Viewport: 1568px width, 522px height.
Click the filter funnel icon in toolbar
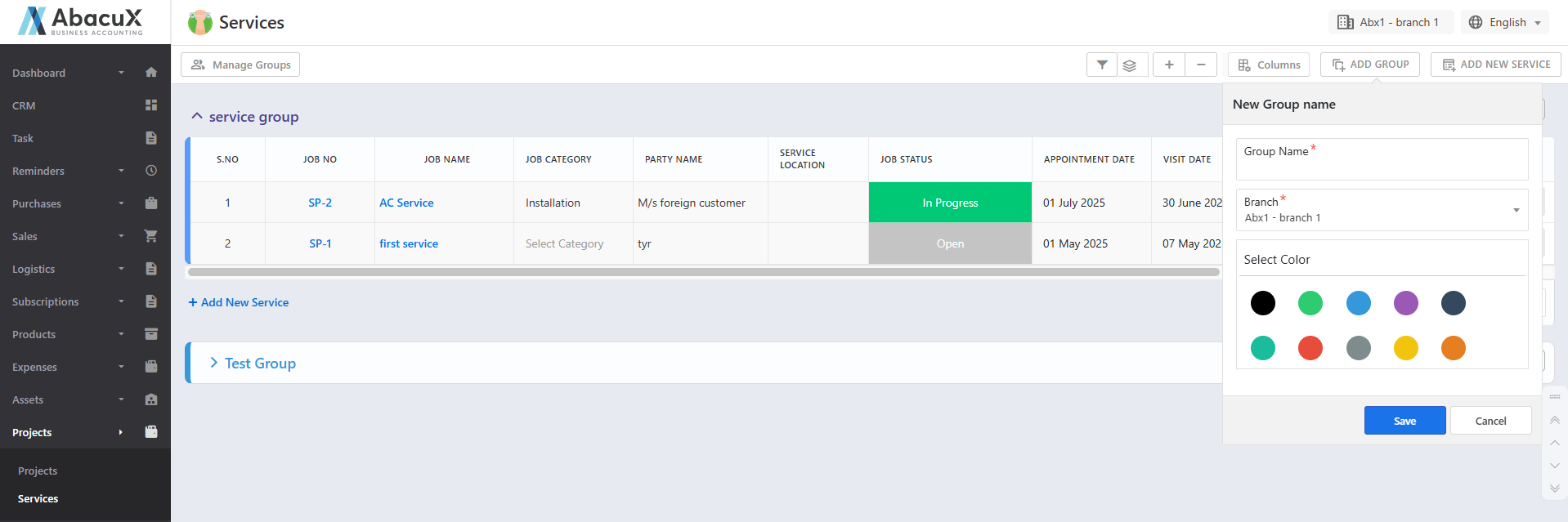(1102, 65)
